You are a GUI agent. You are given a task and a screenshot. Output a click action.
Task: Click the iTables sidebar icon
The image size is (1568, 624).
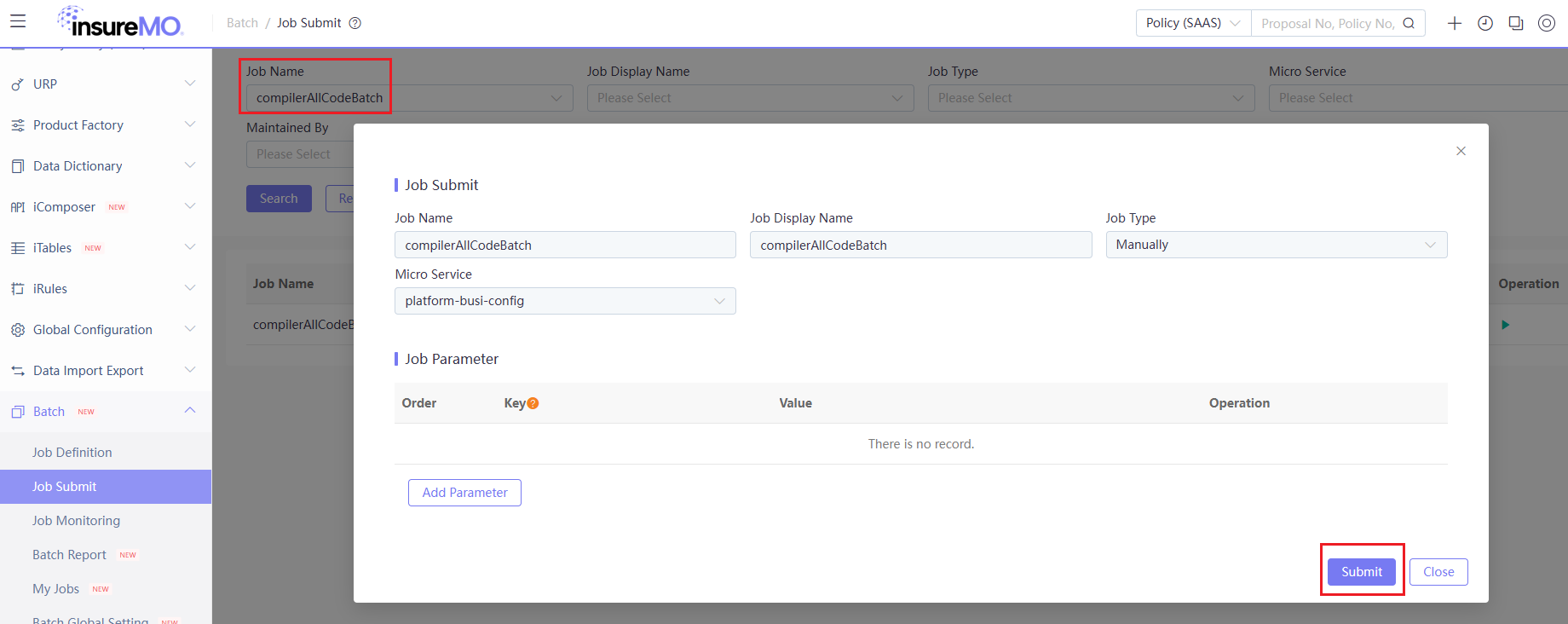(x=17, y=248)
